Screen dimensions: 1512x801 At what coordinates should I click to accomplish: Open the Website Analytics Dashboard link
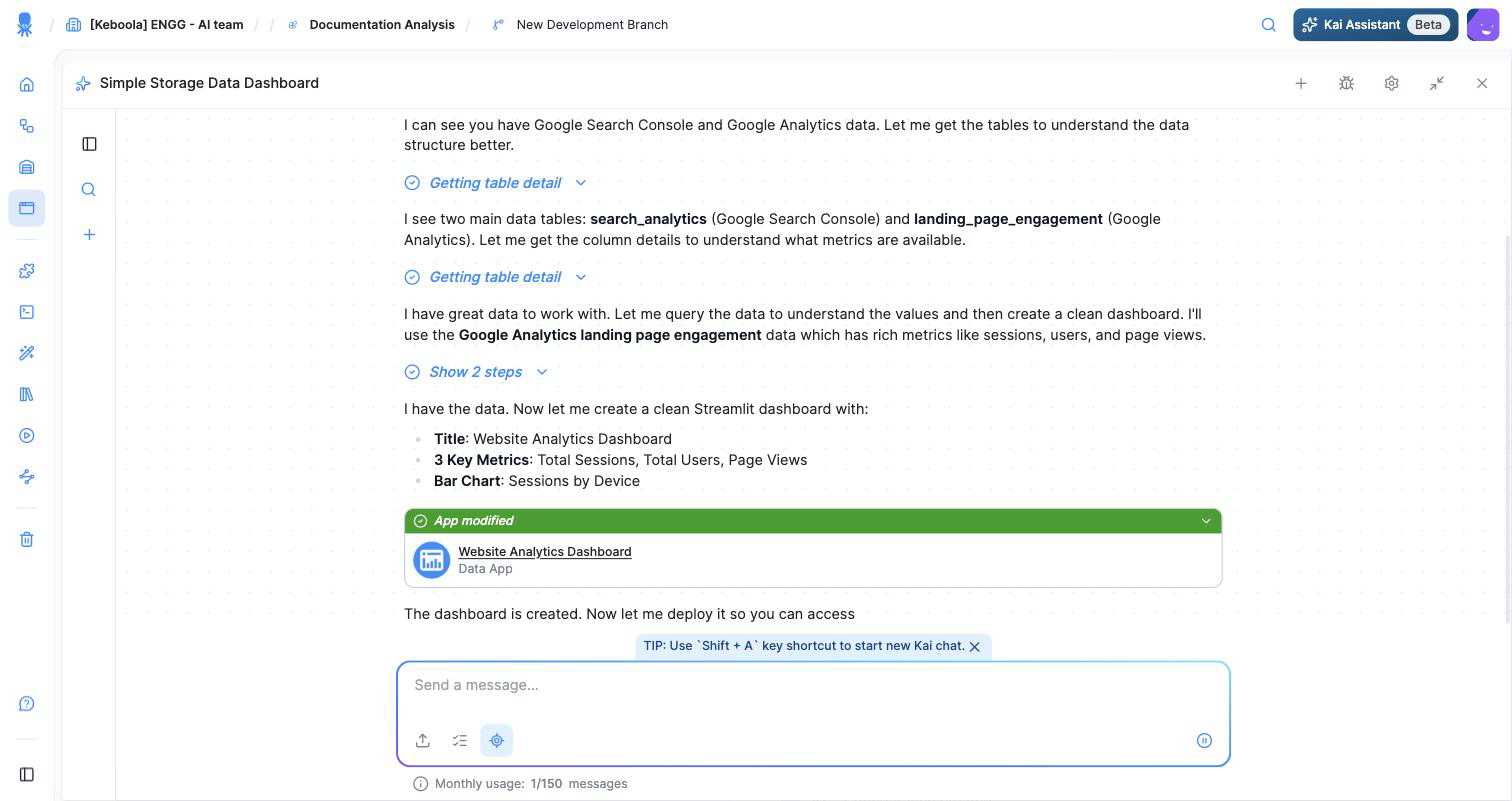tap(545, 552)
